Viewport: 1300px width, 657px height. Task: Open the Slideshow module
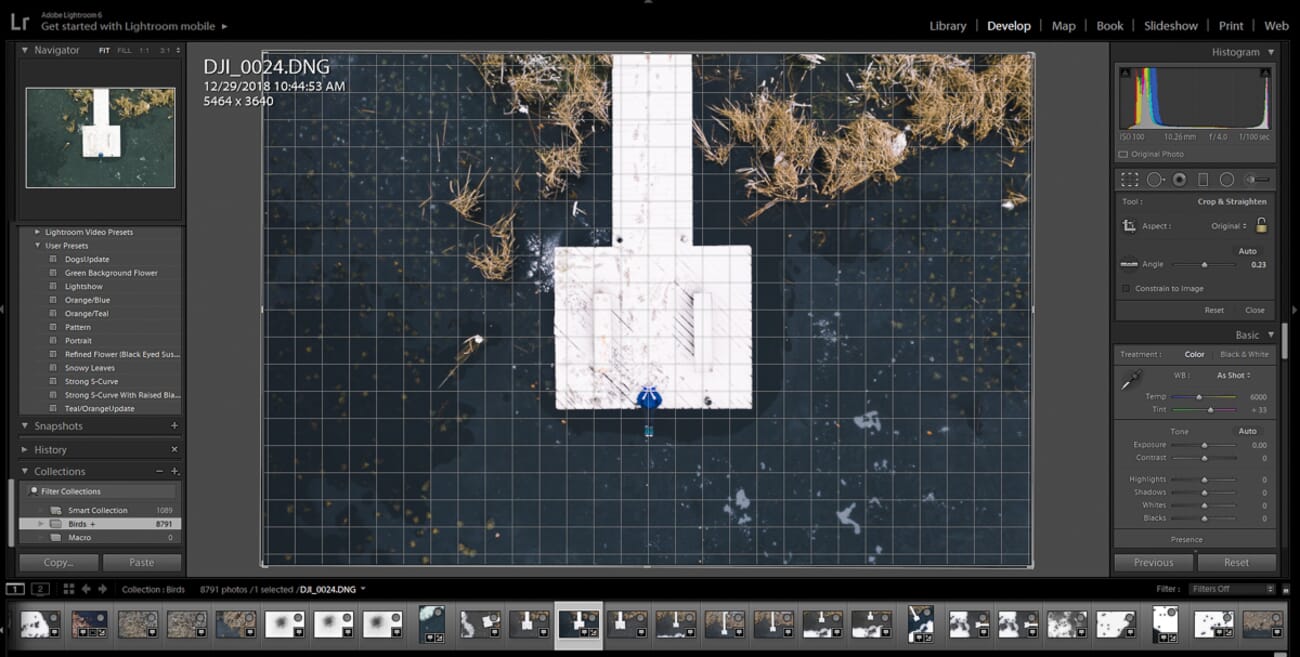(x=1170, y=25)
